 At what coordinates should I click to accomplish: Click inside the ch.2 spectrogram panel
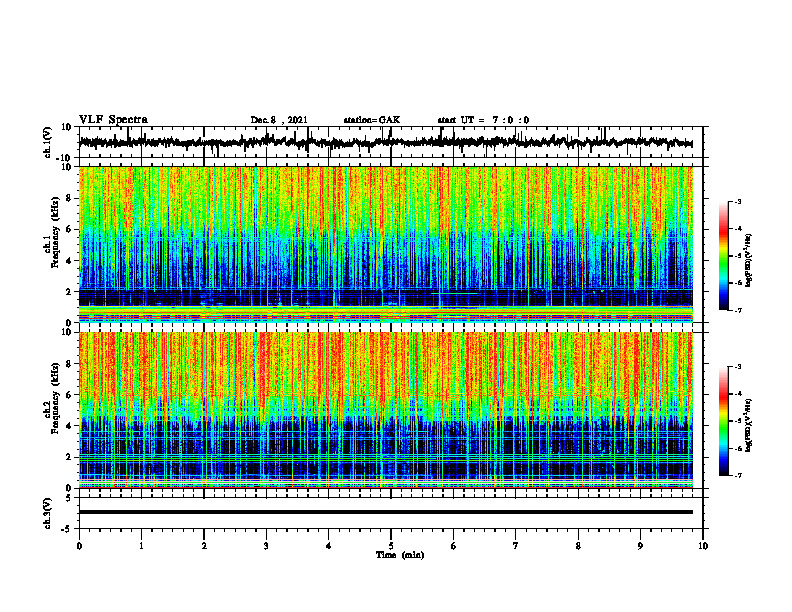pyautogui.click(x=385, y=410)
